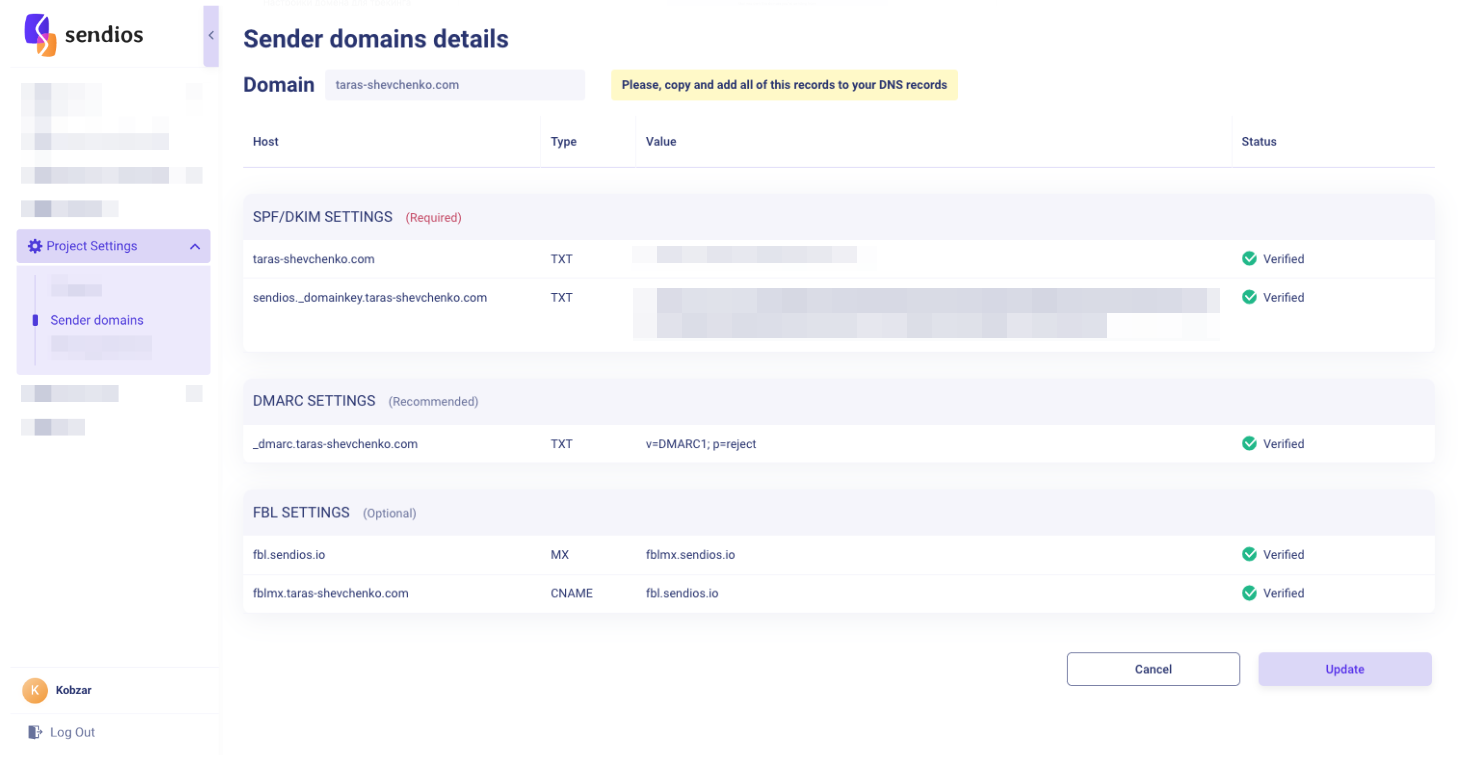Collapse the sidebar with the arrow handle
This screenshot has width=1458, height=757.
pyautogui.click(x=211, y=36)
